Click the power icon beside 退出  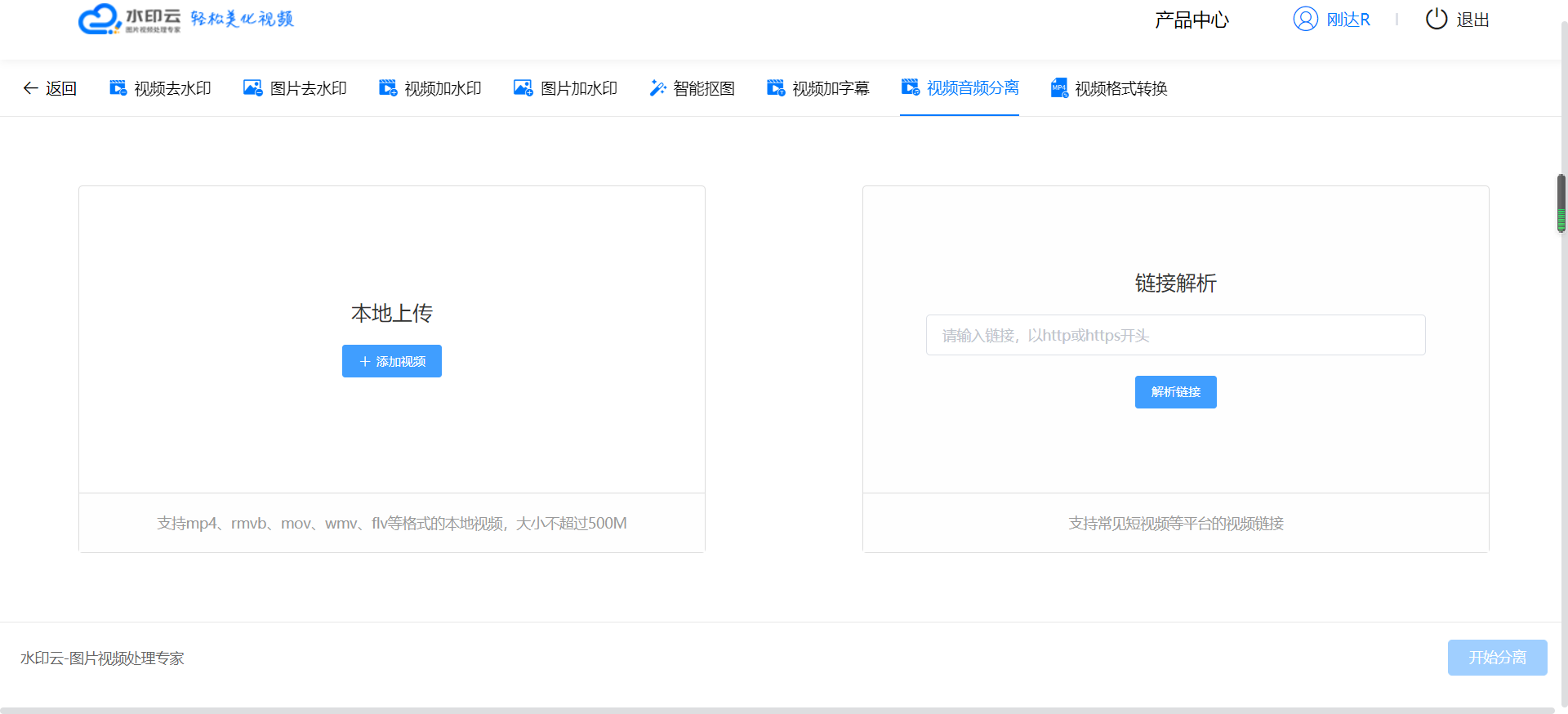point(1436,19)
